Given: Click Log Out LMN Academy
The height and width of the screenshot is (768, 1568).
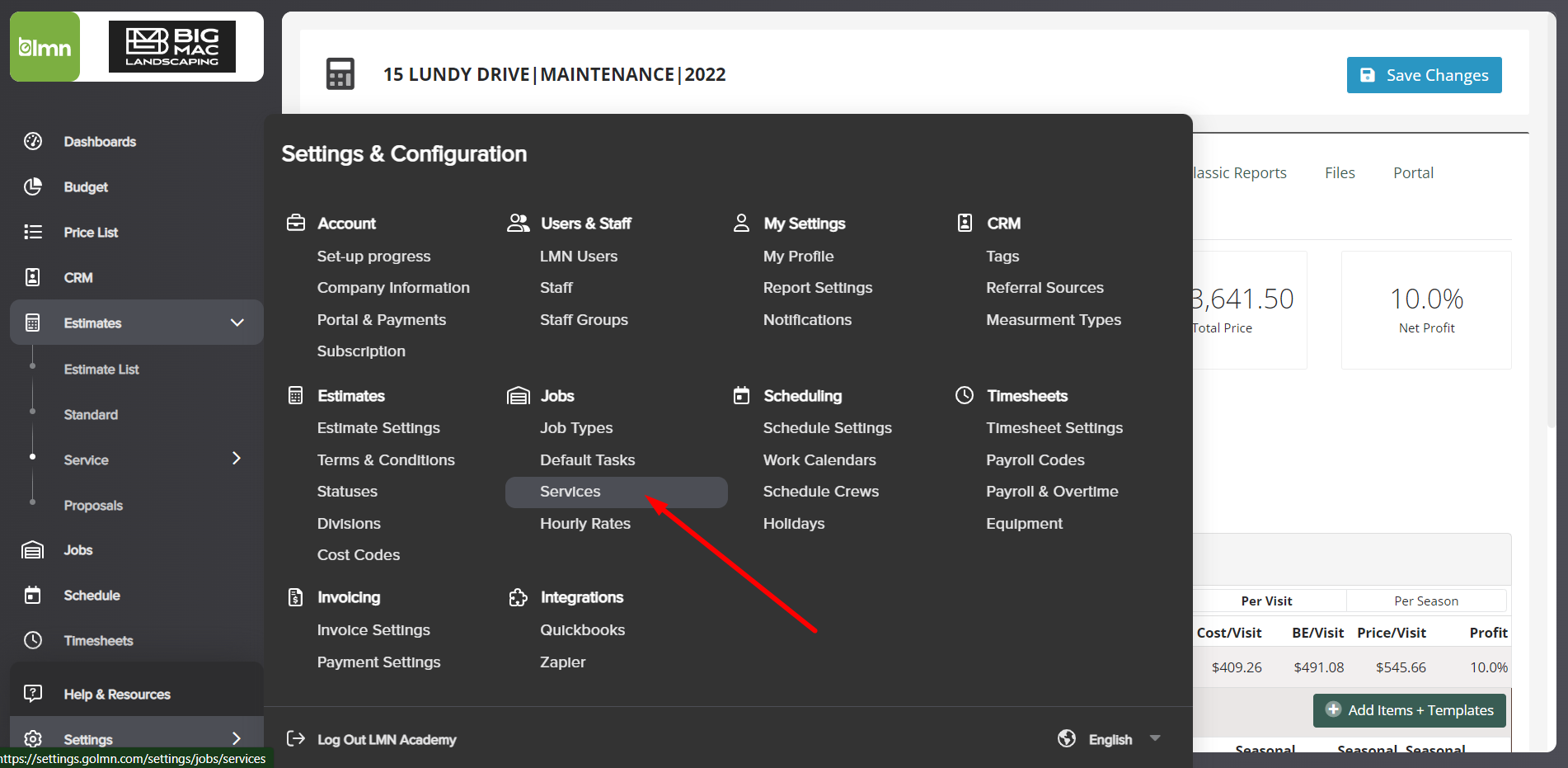Looking at the screenshot, I should click(387, 739).
